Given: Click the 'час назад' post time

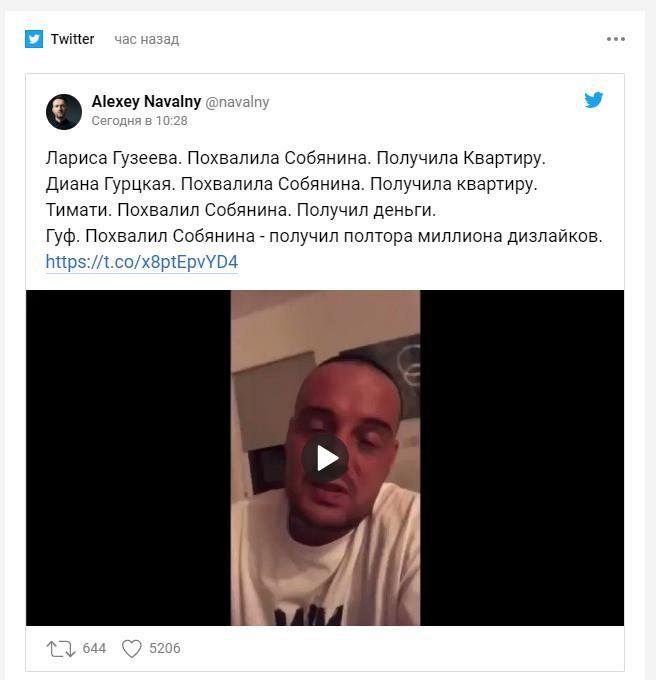Looking at the screenshot, I should click(147, 39).
